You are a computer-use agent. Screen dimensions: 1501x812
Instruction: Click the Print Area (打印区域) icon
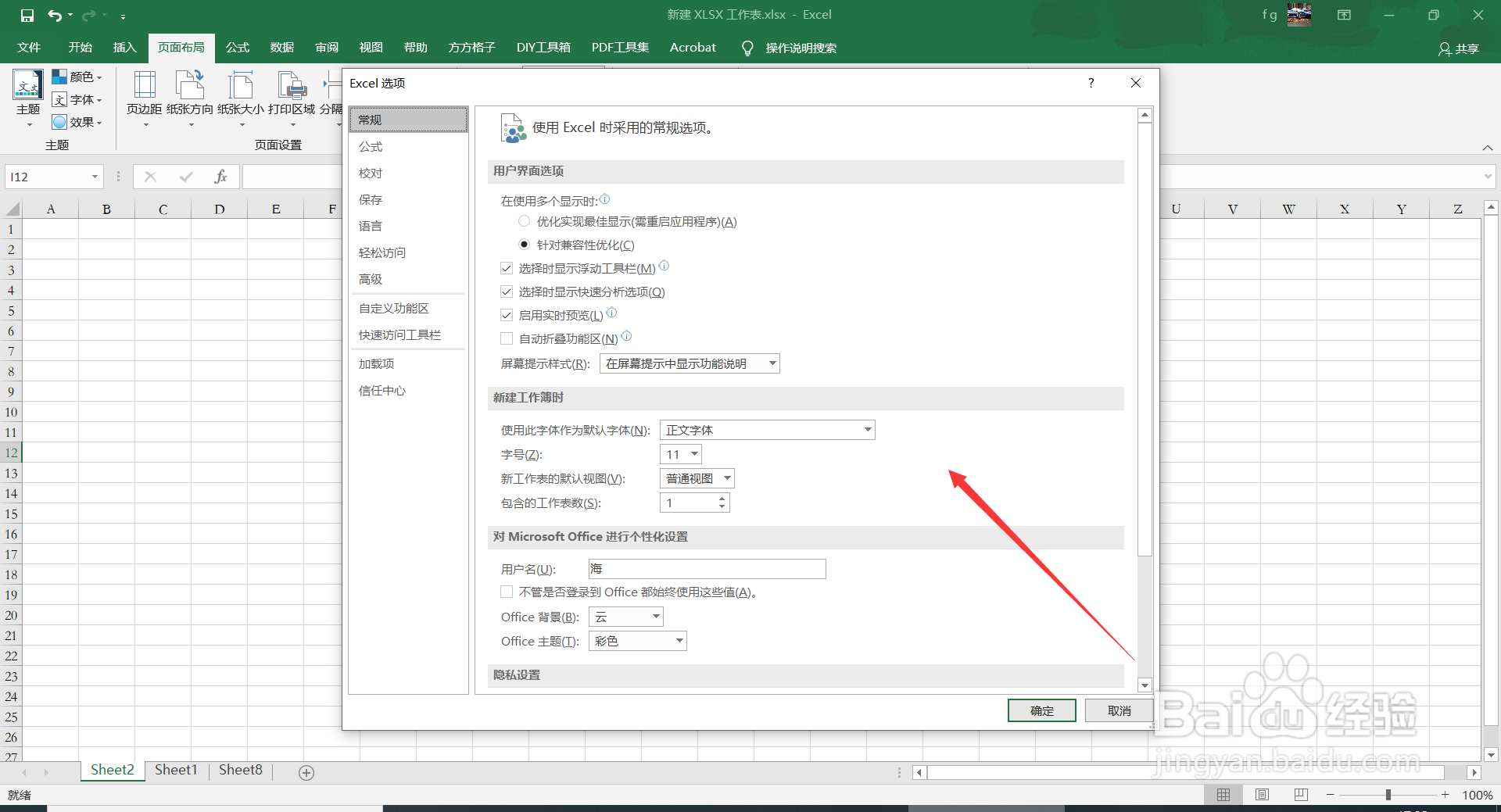click(292, 84)
